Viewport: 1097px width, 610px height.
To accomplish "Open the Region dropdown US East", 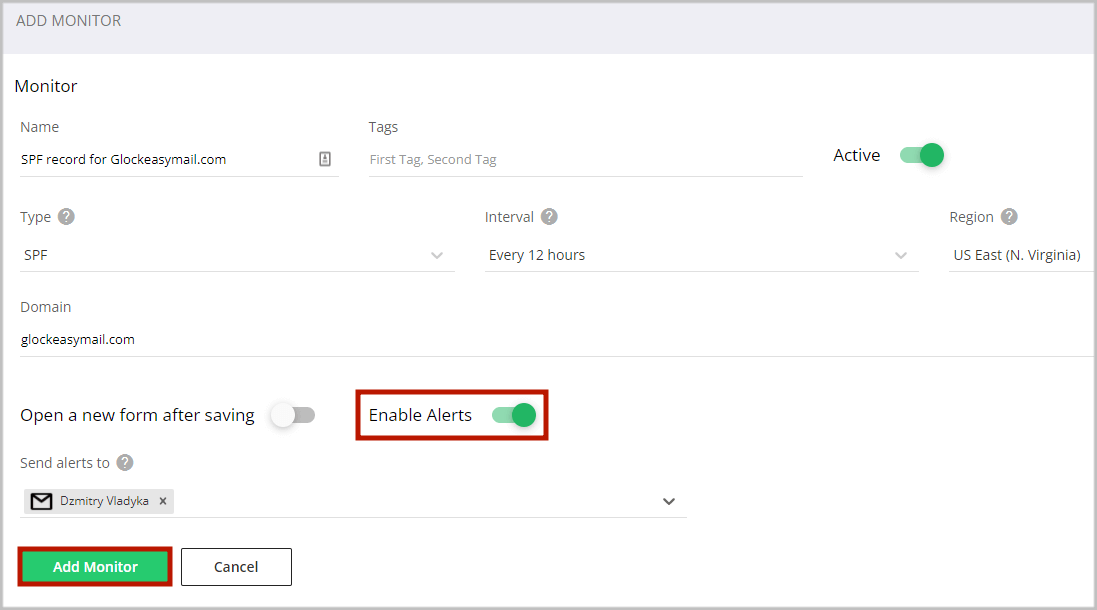I will coord(1020,255).
